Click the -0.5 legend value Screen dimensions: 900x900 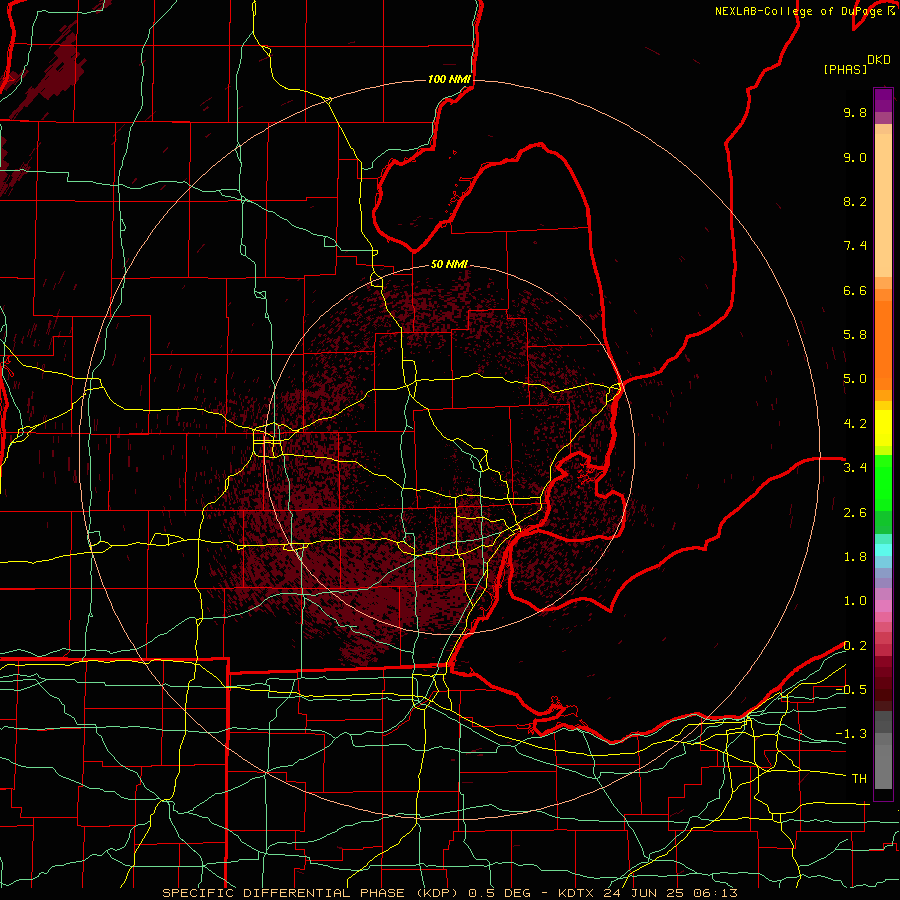851,690
